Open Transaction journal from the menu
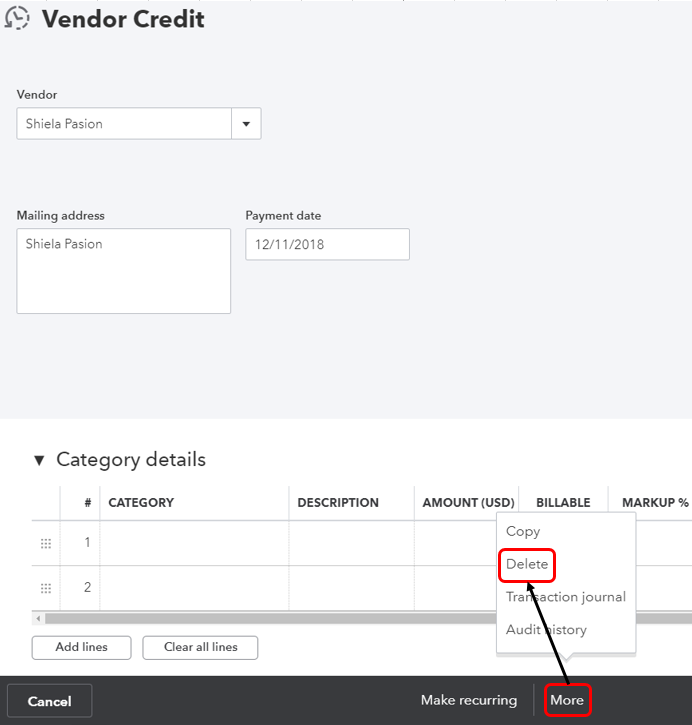Image resolution: width=692 pixels, height=725 pixels. [565, 597]
